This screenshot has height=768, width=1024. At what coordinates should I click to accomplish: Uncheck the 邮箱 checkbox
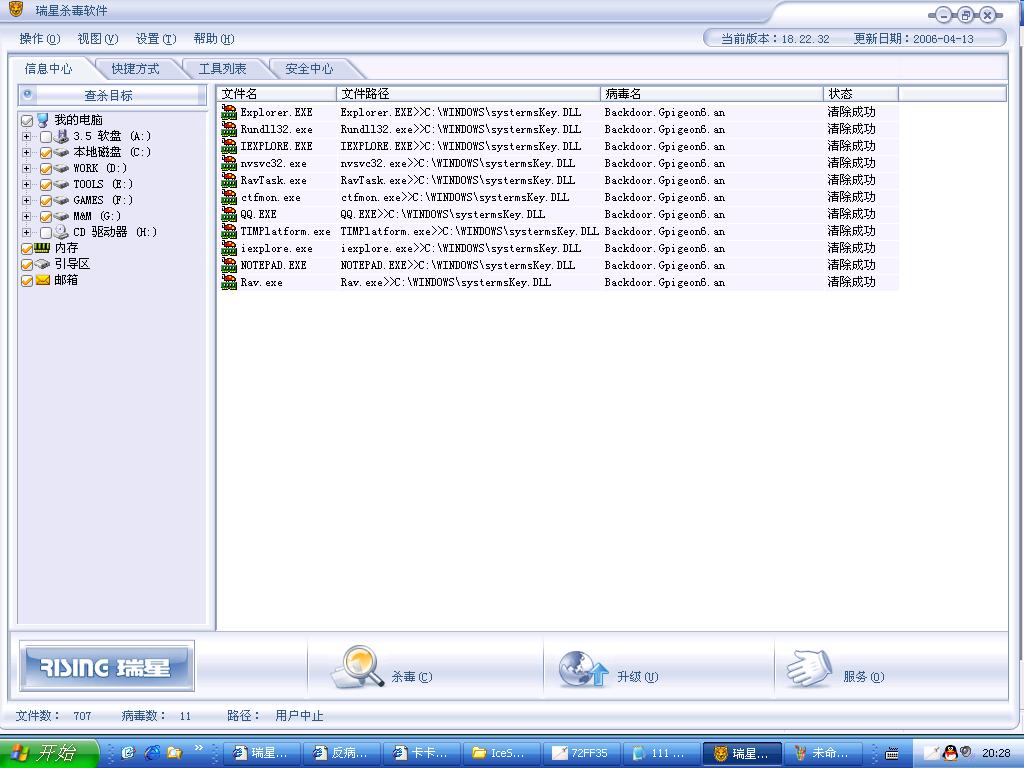(27, 280)
